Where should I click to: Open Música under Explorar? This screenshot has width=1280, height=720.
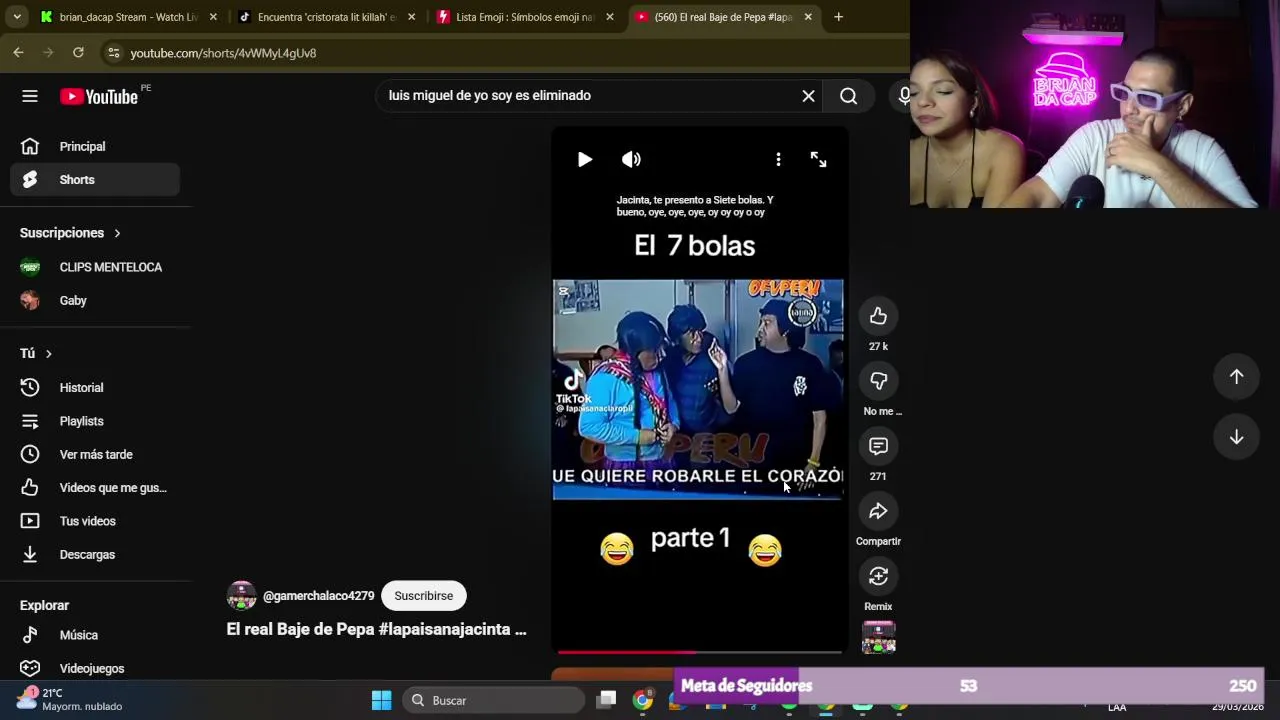tap(95, 635)
